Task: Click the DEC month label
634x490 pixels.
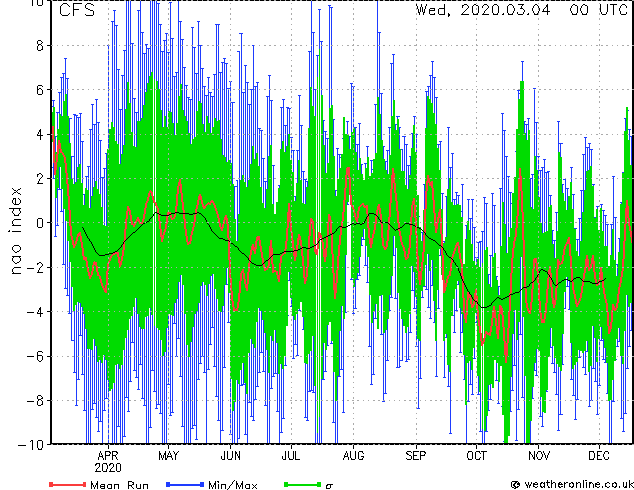Action: (x=599, y=456)
